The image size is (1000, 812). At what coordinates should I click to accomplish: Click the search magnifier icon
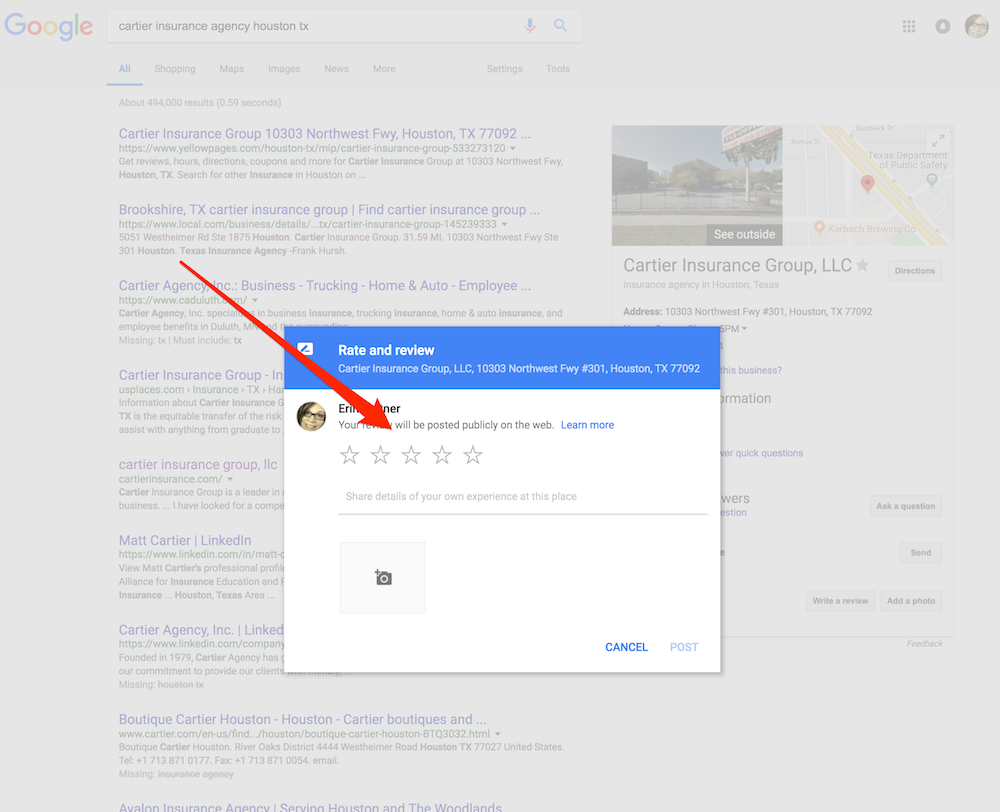[x=561, y=26]
